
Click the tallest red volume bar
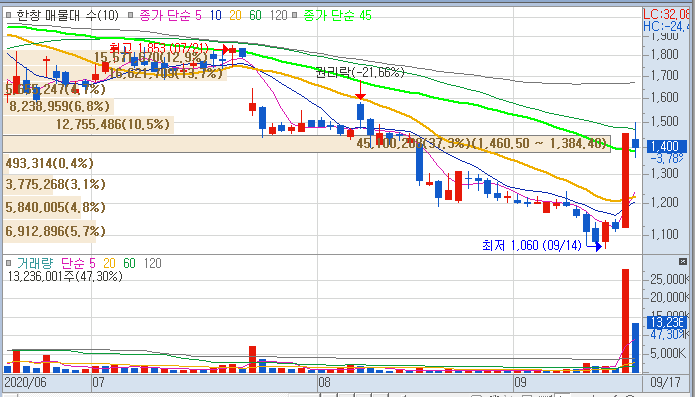coord(625,320)
